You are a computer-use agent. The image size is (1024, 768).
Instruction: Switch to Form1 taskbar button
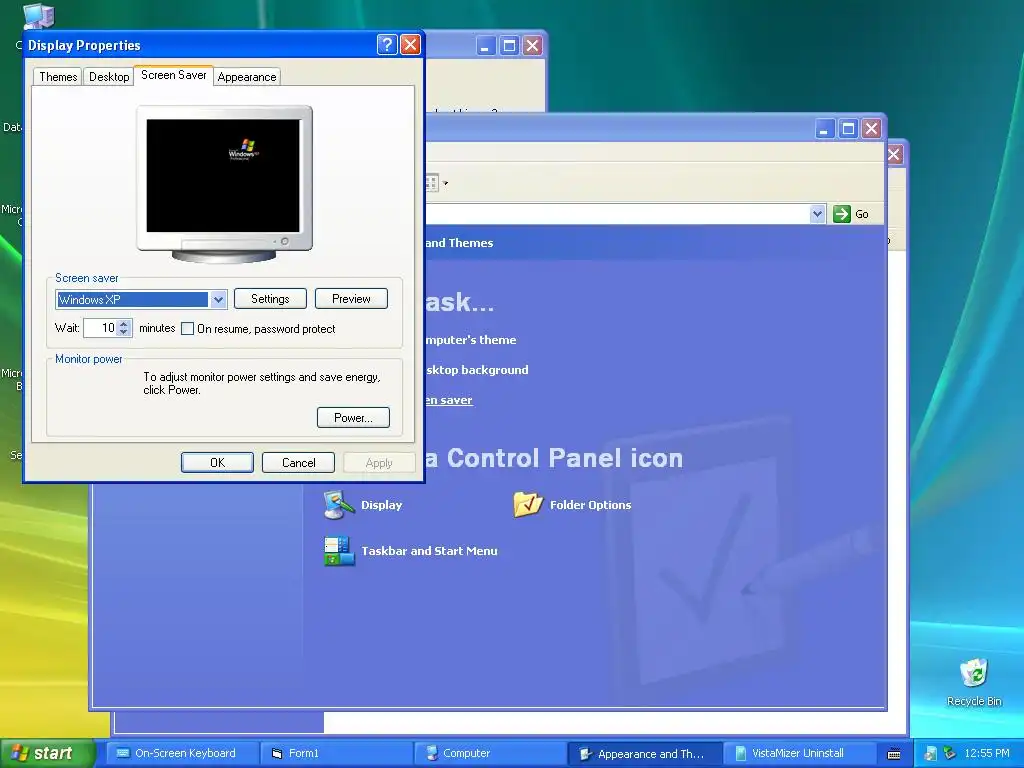pyautogui.click(x=336, y=754)
